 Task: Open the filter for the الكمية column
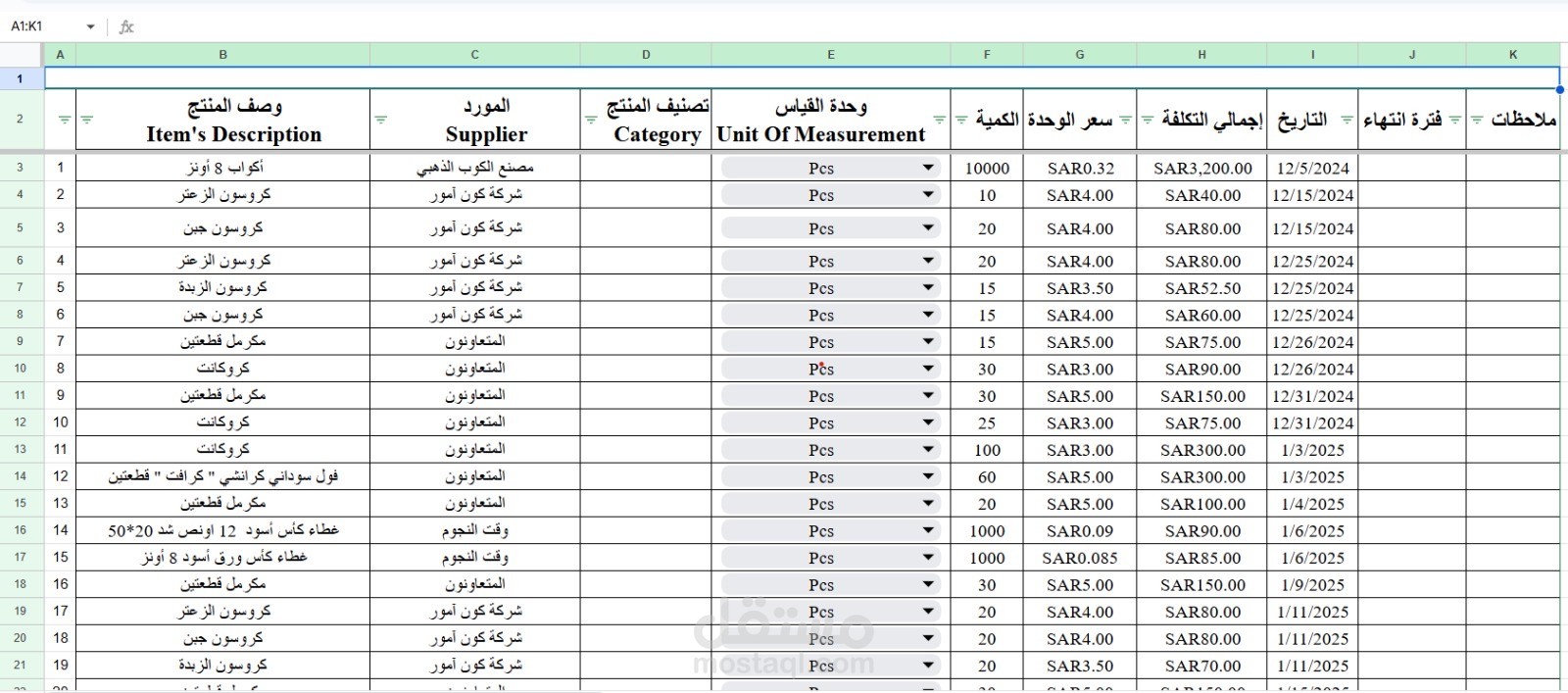pyautogui.click(x=961, y=120)
